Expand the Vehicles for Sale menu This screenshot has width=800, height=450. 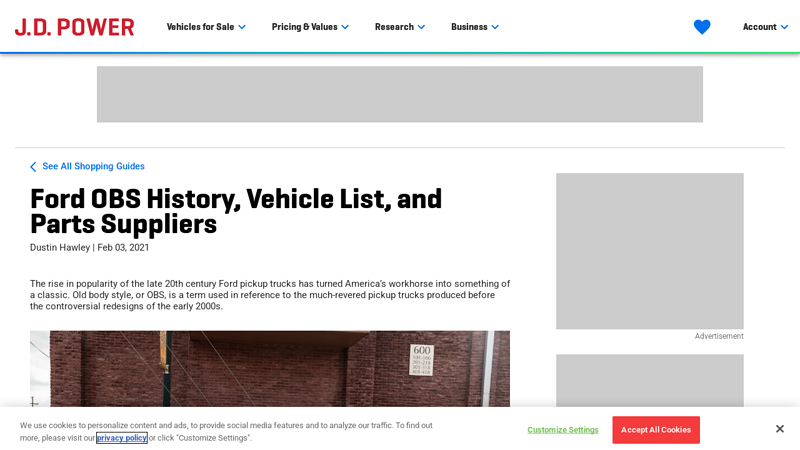click(x=206, y=27)
